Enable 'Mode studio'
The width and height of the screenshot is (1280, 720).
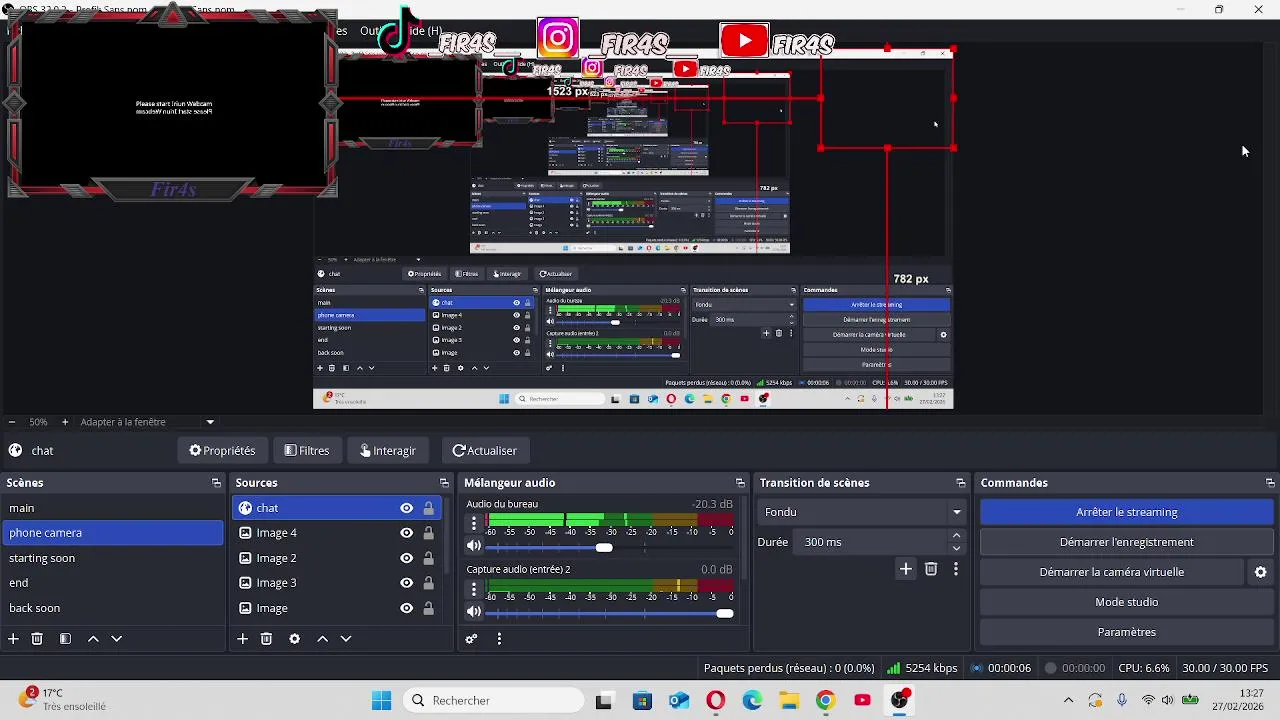pos(1127,602)
